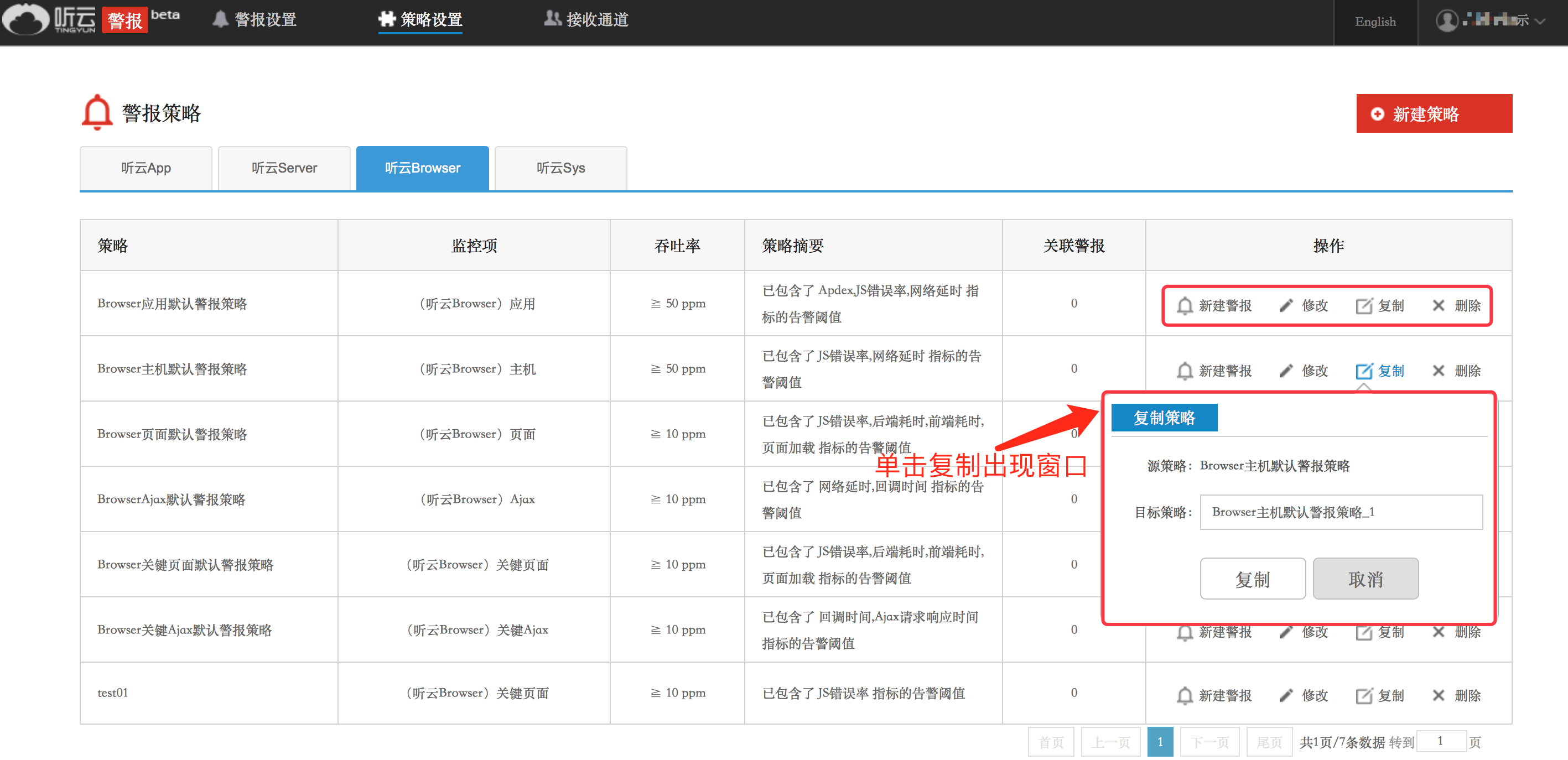Select policy name Browser应用默认警报策略

click(x=172, y=304)
